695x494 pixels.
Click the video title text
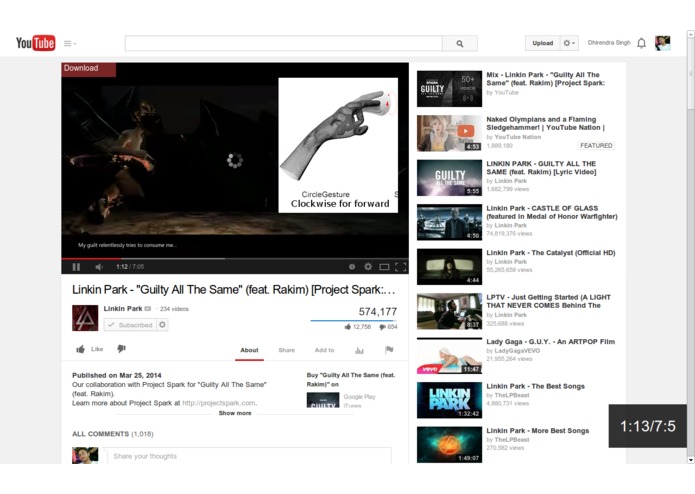click(234, 290)
